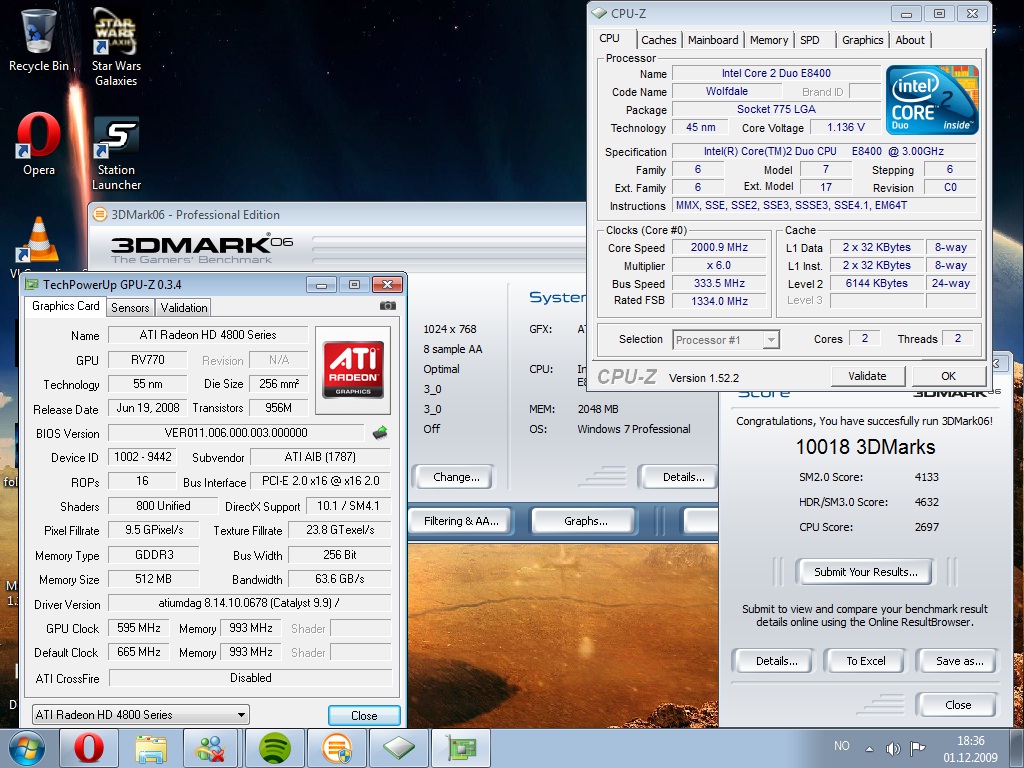Click the GPU Clock value 595 MHz
The height and width of the screenshot is (768, 1024).
[138, 628]
